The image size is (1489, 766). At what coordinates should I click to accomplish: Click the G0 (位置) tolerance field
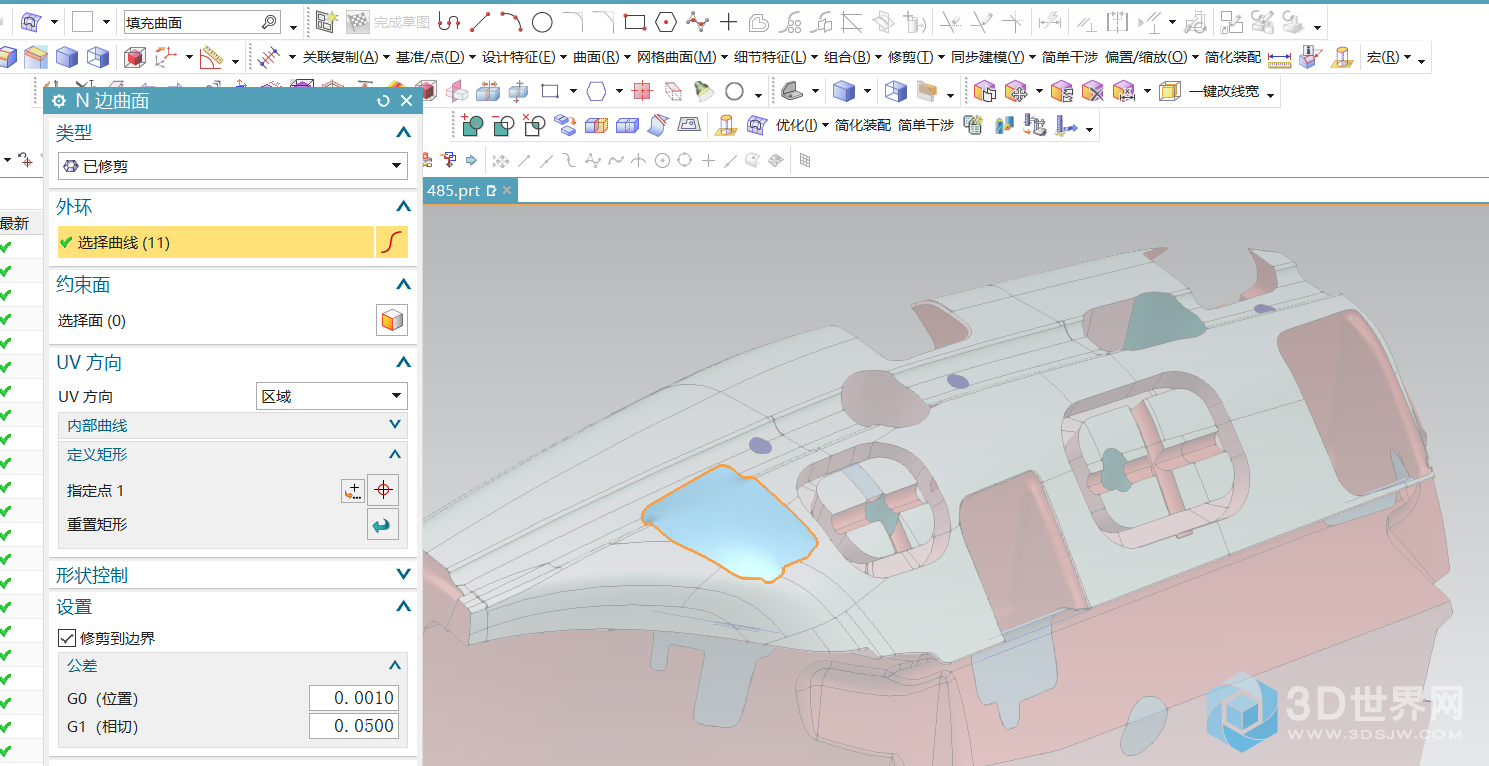[353, 697]
